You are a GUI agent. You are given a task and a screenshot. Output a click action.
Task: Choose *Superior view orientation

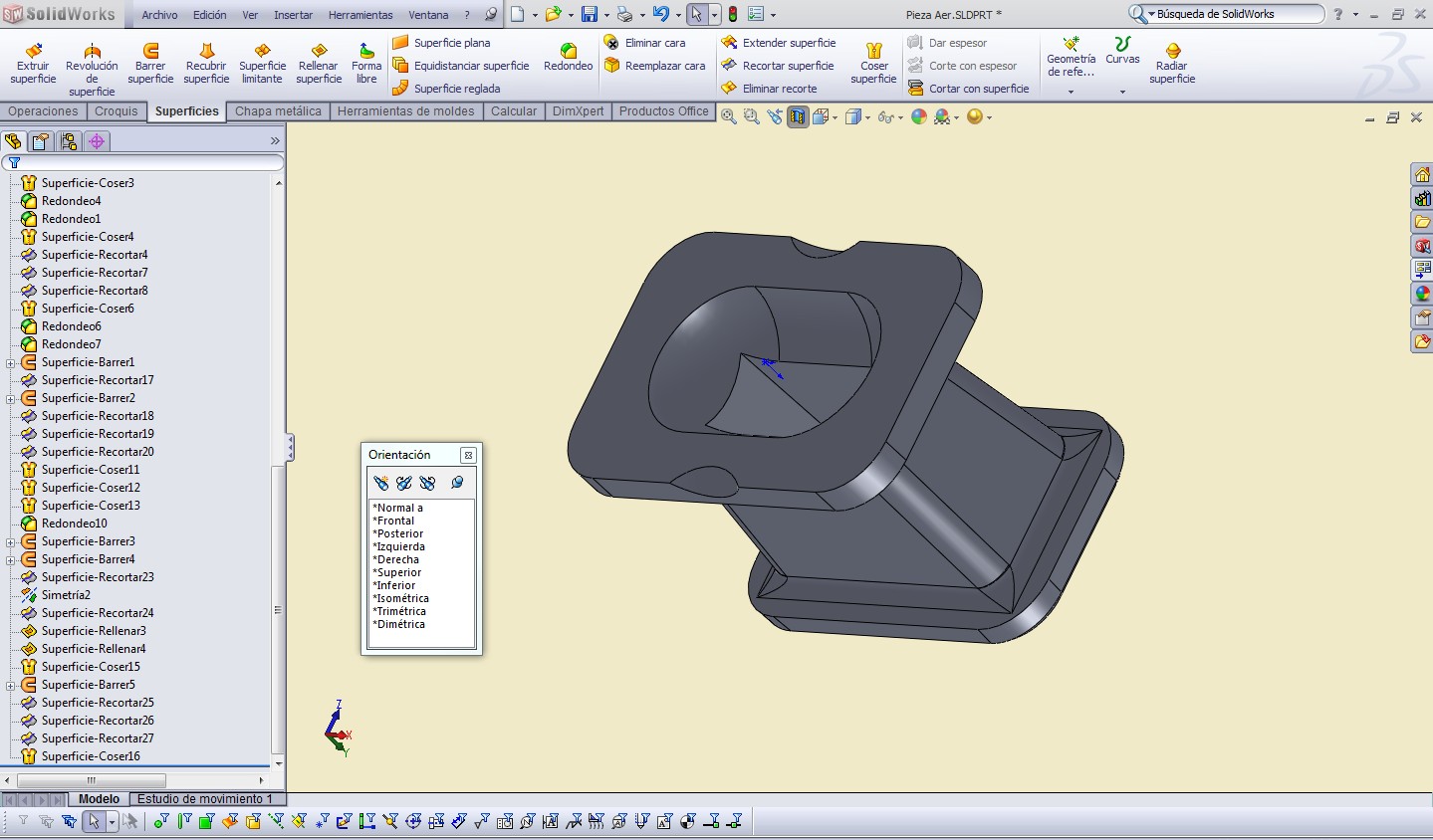(396, 572)
